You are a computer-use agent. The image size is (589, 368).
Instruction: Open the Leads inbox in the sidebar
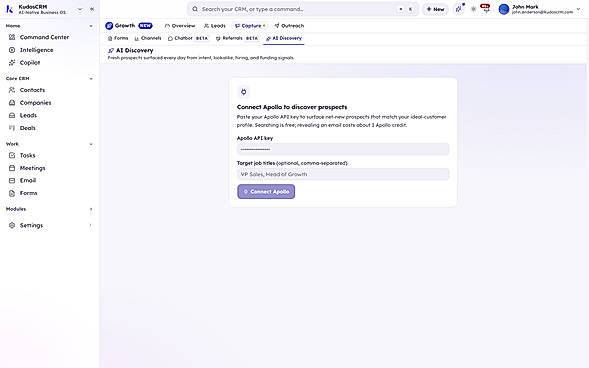[28, 115]
